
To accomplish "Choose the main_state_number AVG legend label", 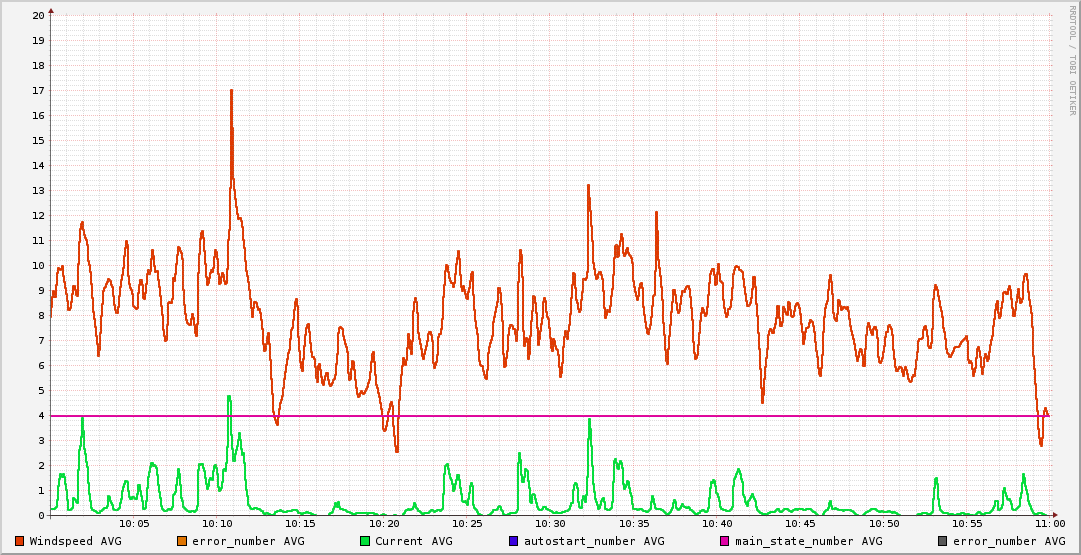I will tap(808, 541).
